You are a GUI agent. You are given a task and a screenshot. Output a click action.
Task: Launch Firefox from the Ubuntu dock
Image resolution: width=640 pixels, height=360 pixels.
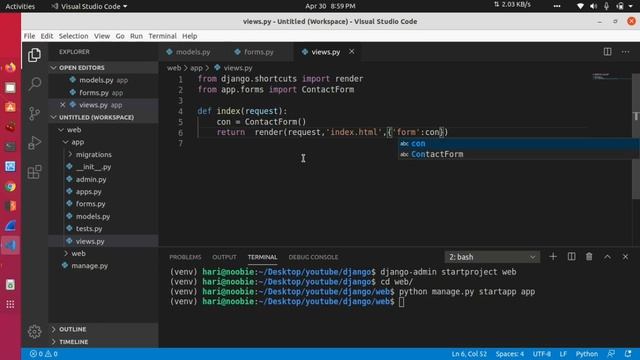click(10, 67)
